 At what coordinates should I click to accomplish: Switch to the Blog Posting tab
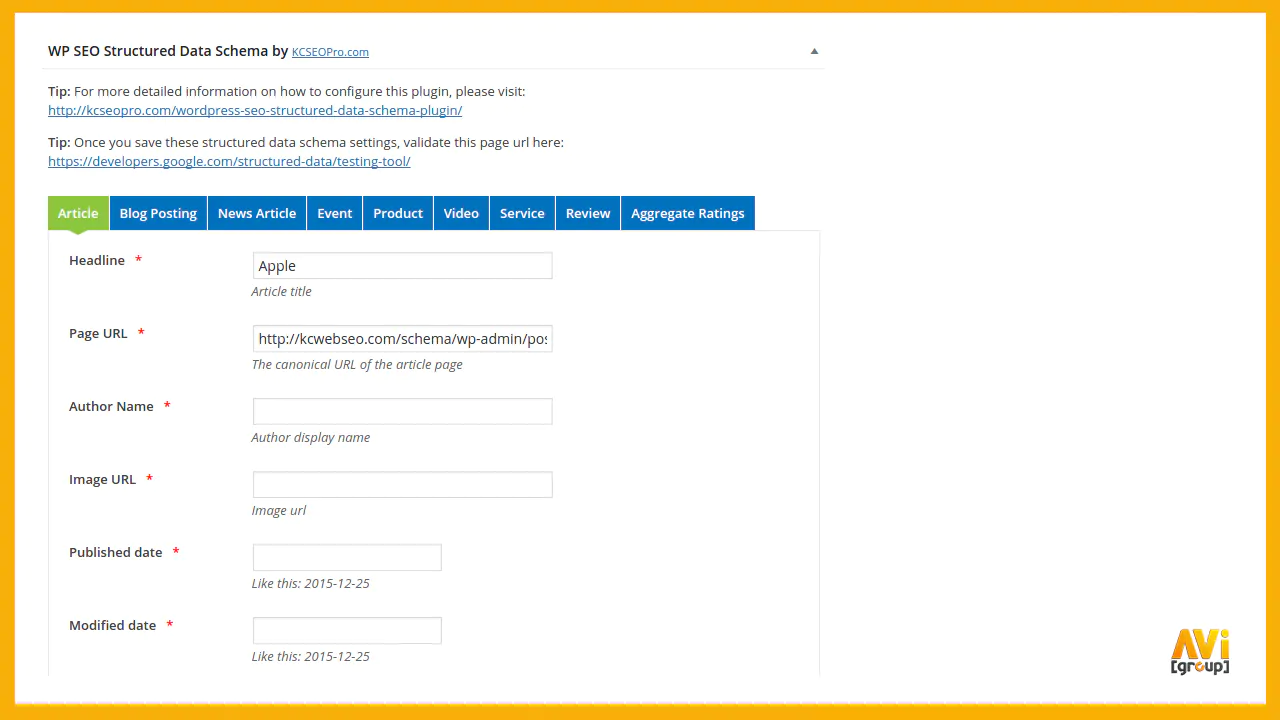158,213
